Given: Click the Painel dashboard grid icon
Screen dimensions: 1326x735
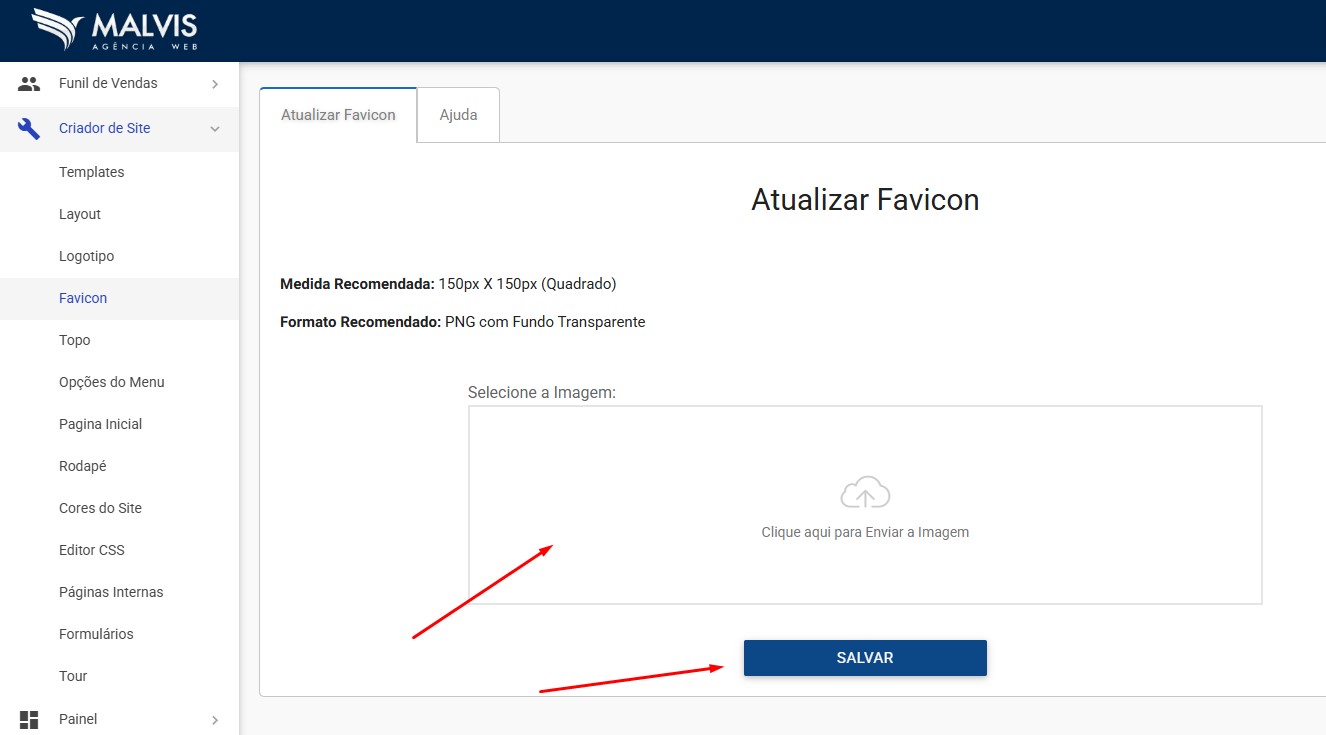Looking at the screenshot, I should [29, 719].
